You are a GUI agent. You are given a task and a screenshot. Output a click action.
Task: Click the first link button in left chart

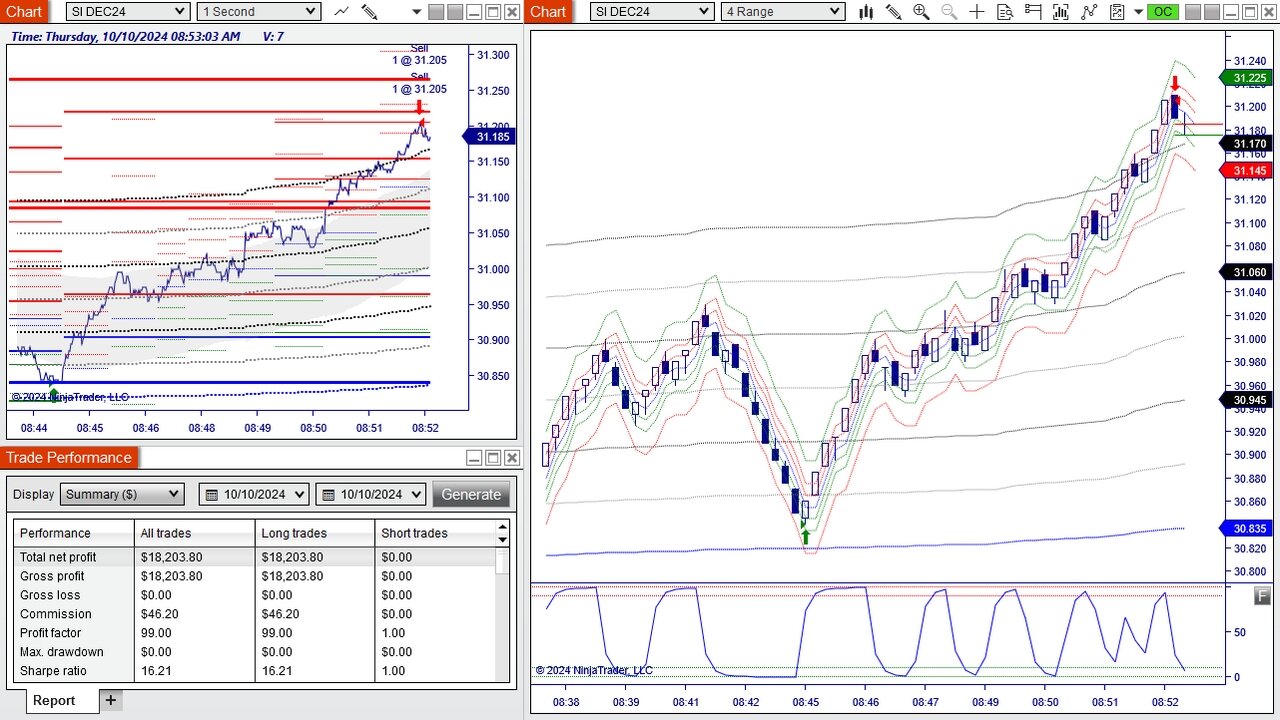coord(436,12)
